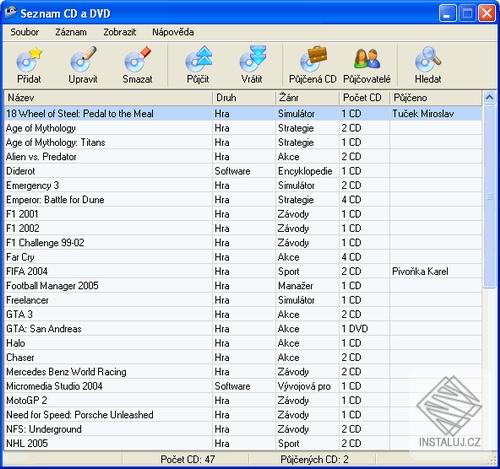
Task: Open the Nápověda menu
Action: click(173, 32)
